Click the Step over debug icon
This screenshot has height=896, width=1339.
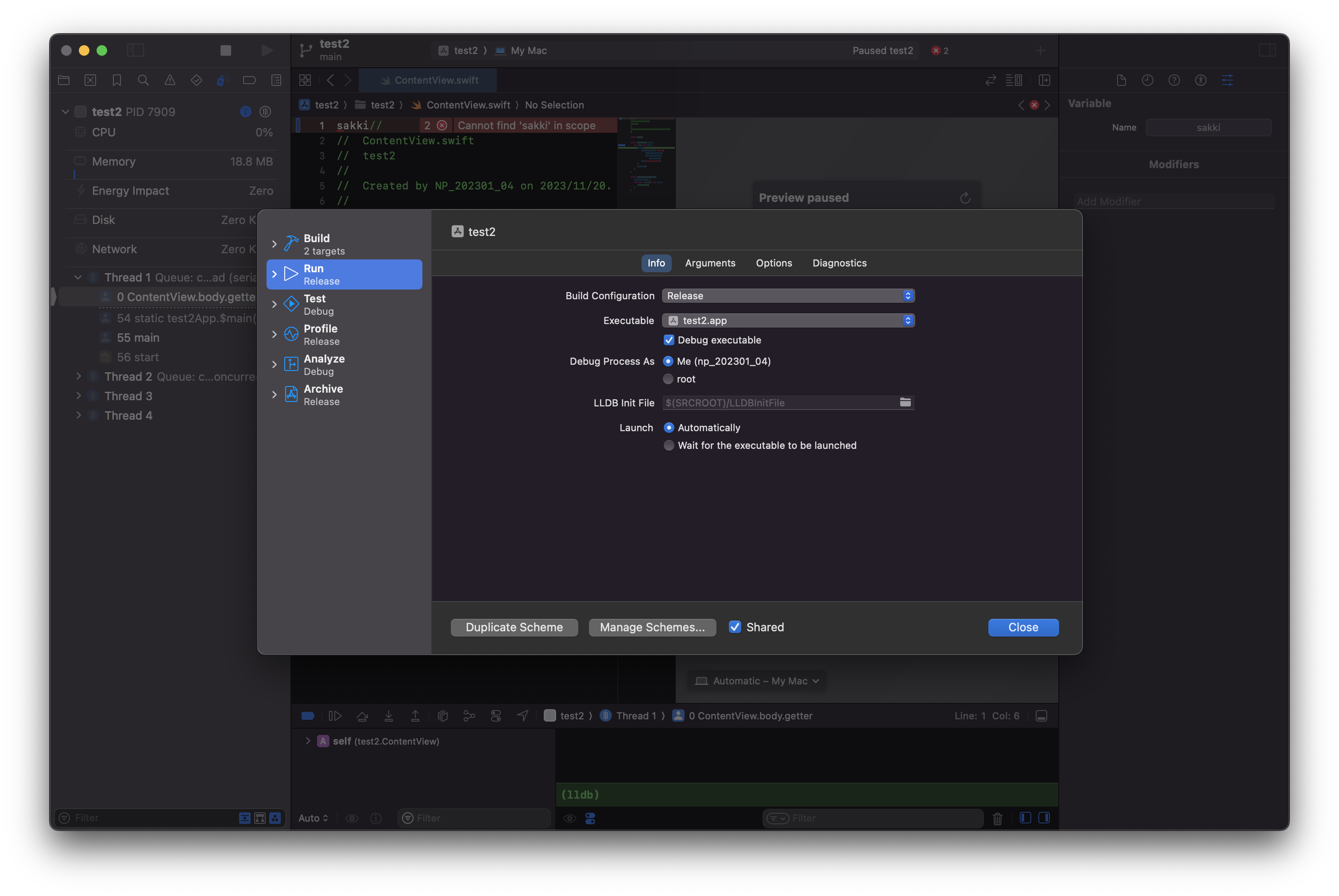coord(362,715)
